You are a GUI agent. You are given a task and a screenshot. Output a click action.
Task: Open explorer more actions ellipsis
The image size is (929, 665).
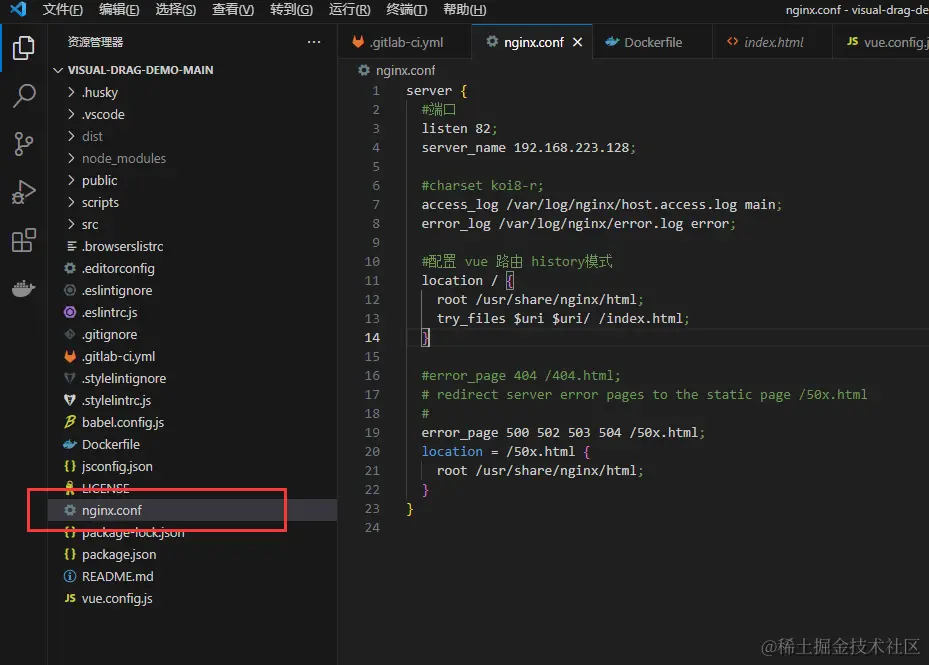pyautogui.click(x=314, y=42)
